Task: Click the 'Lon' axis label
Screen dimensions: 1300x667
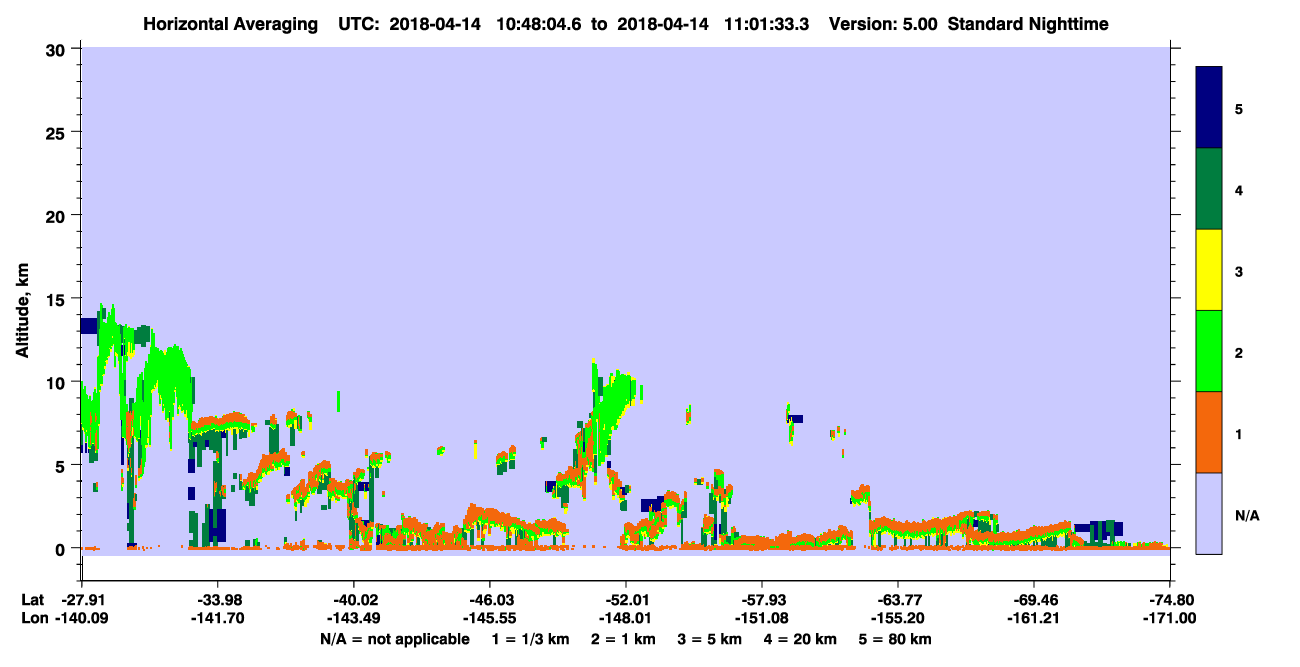Action: pos(33,619)
